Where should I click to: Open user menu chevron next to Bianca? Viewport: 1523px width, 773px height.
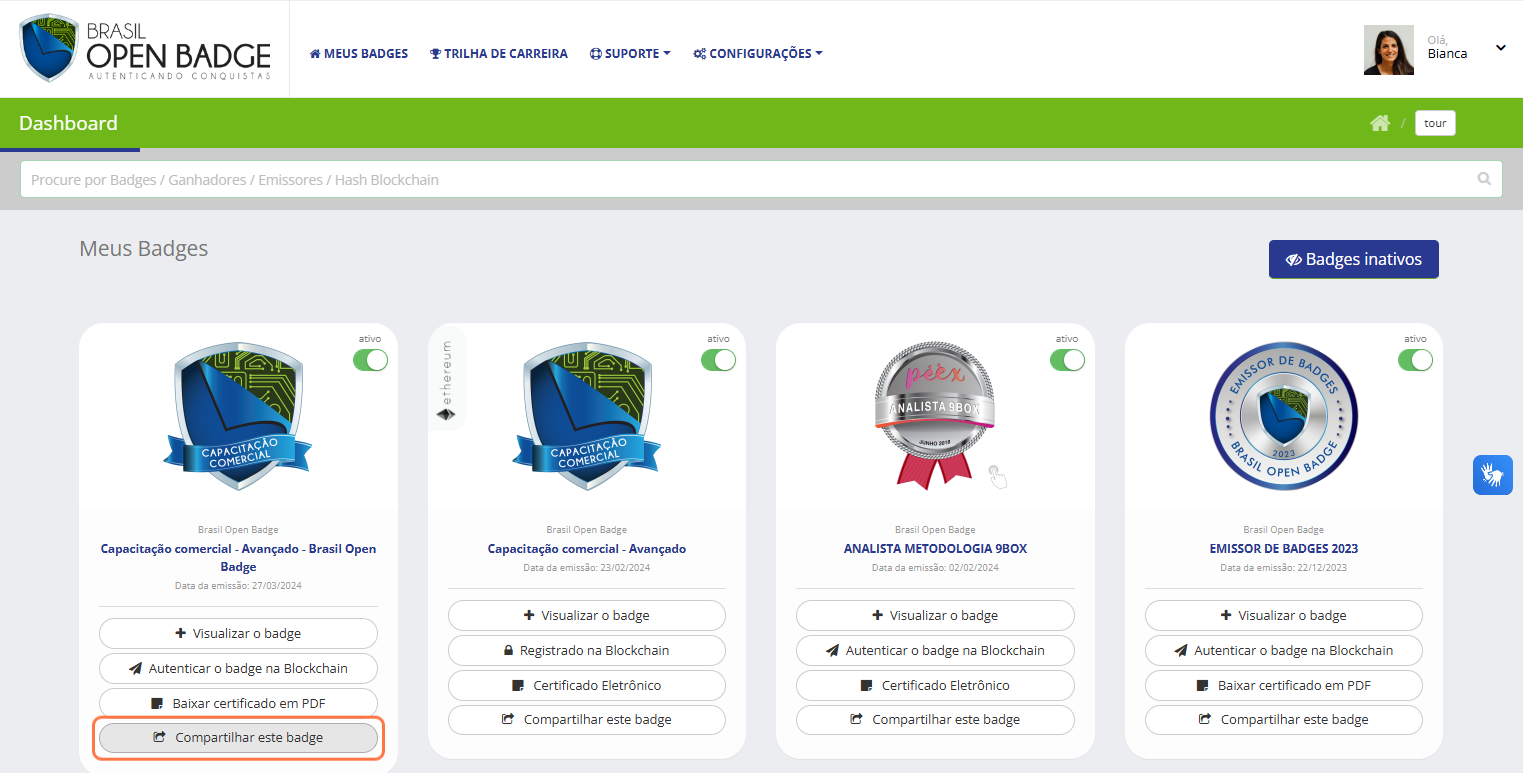click(1500, 48)
